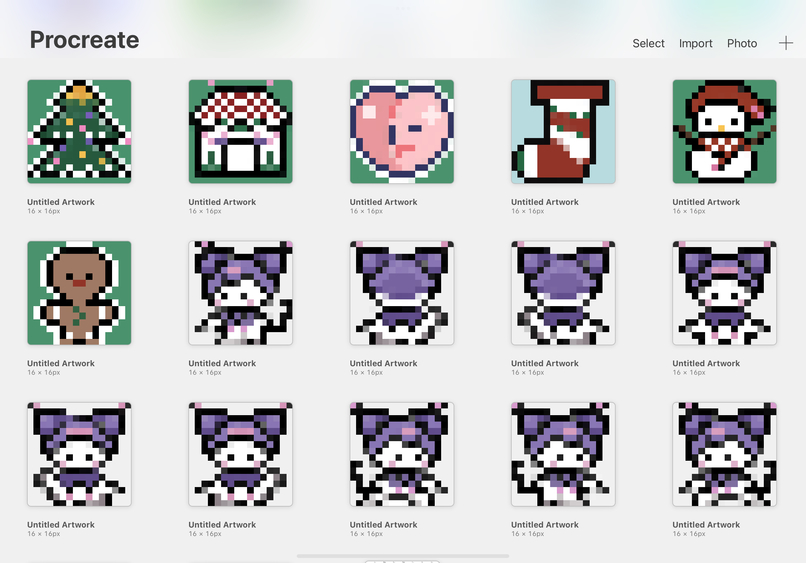Click title under the heart artwork
Image resolution: width=806 pixels, height=563 pixels.
click(383, 202)
